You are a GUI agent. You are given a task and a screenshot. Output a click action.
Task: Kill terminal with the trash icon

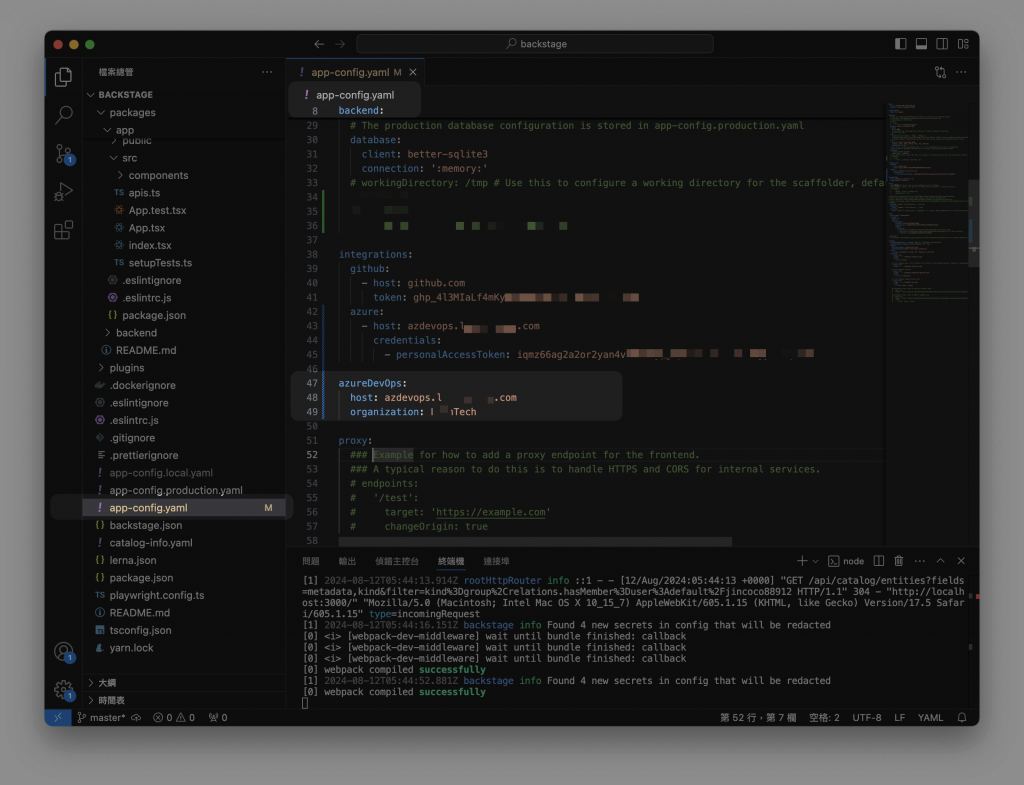899,561
